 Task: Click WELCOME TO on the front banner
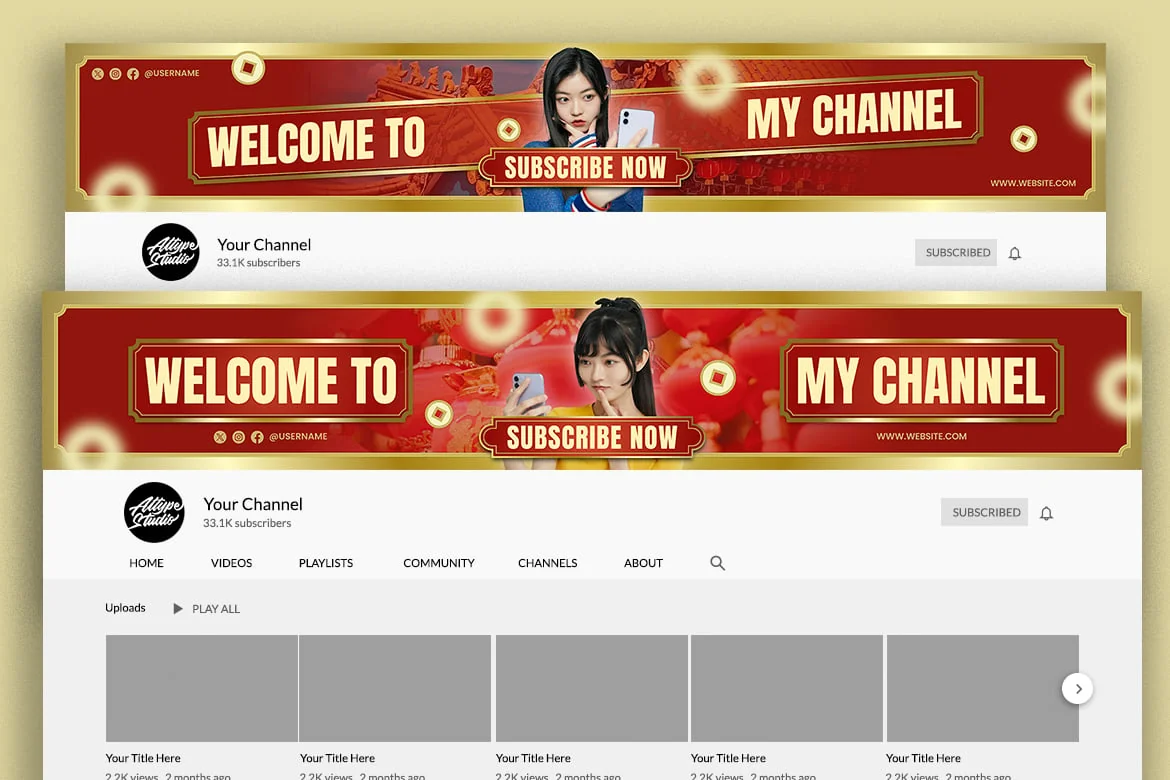pyautogui.click(x=270, y=380)
